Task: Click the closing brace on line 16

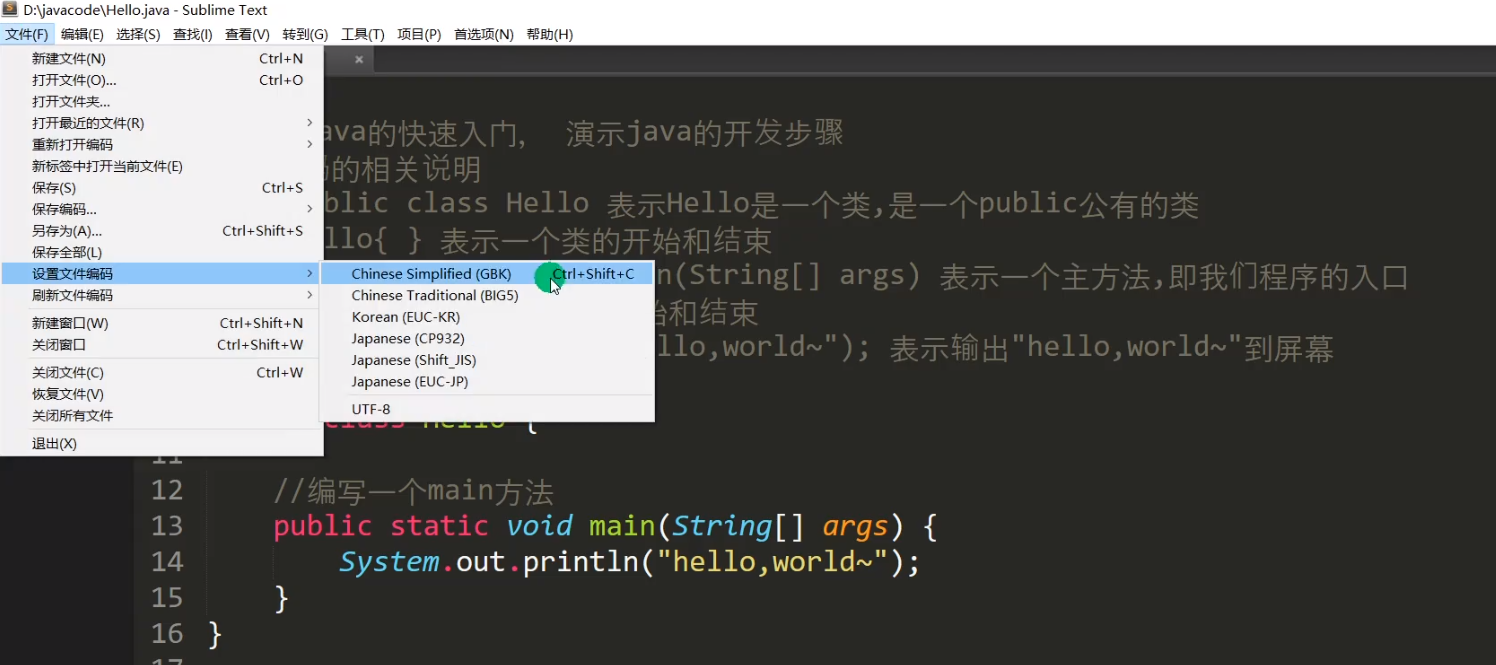Action: pos(214,634)
